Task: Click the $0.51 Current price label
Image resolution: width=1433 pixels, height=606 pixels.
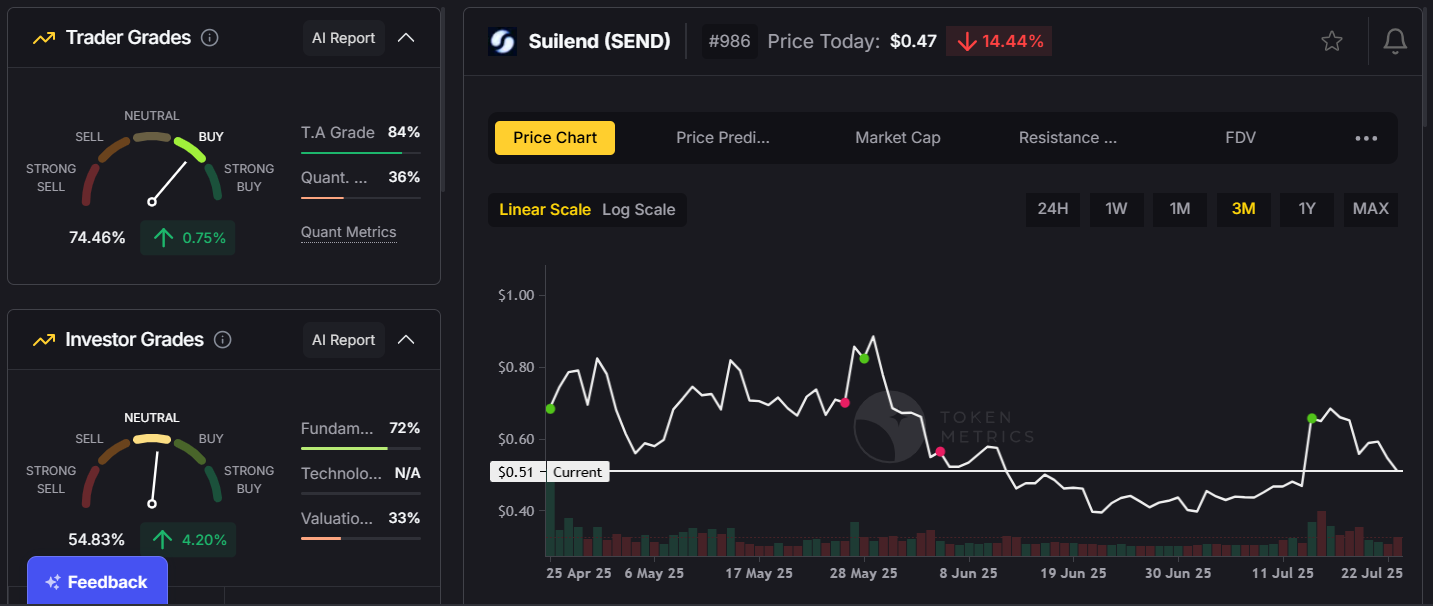Action: (549, 472)
